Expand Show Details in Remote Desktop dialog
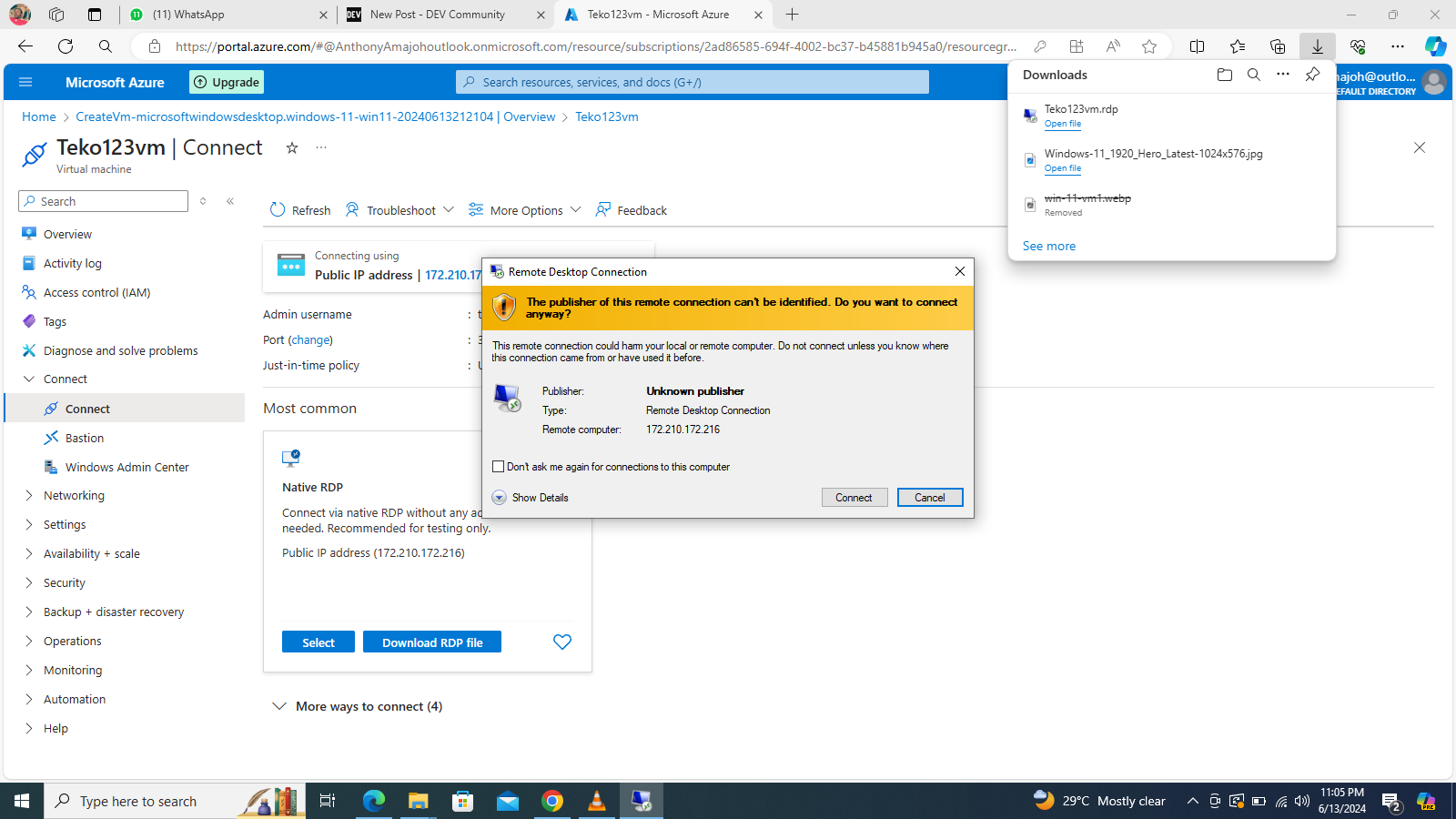The height and width of the screenshot is (819, 1456). click(x=531, y=498)
